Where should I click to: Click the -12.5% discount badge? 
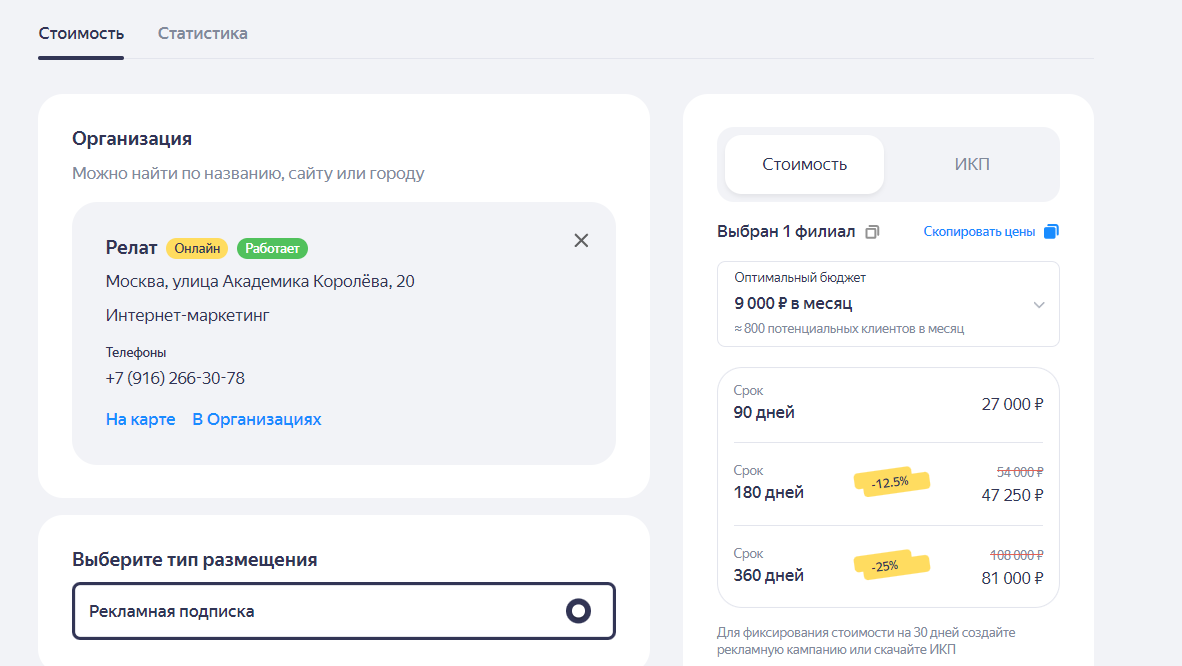point(891,482)
